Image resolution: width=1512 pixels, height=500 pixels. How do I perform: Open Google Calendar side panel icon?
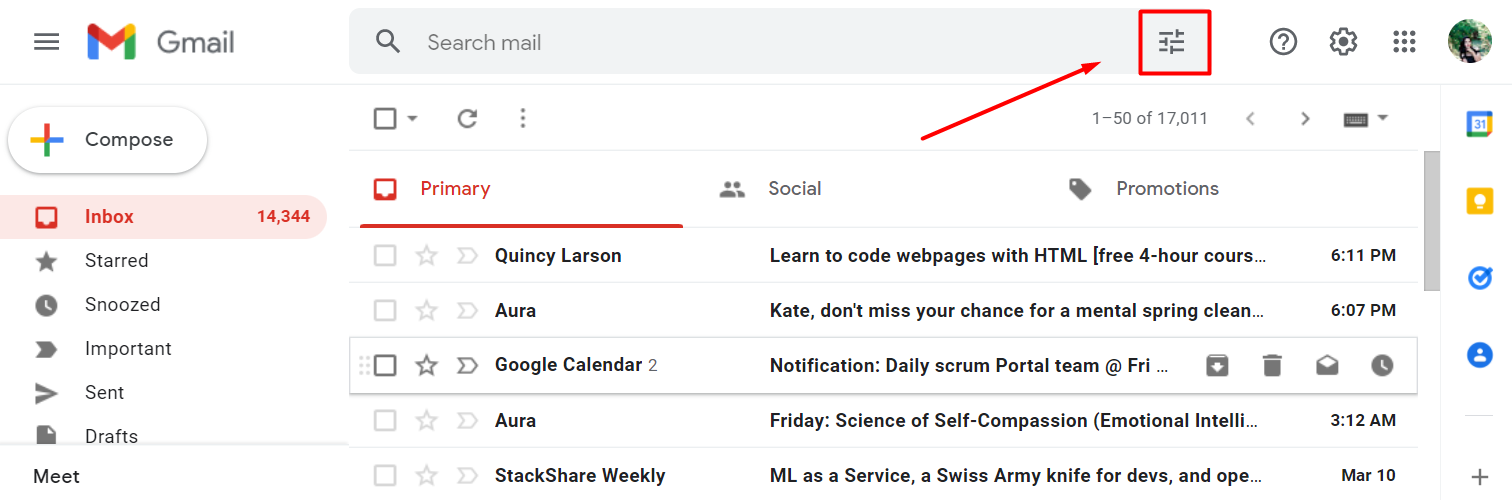pos(1480,123)
